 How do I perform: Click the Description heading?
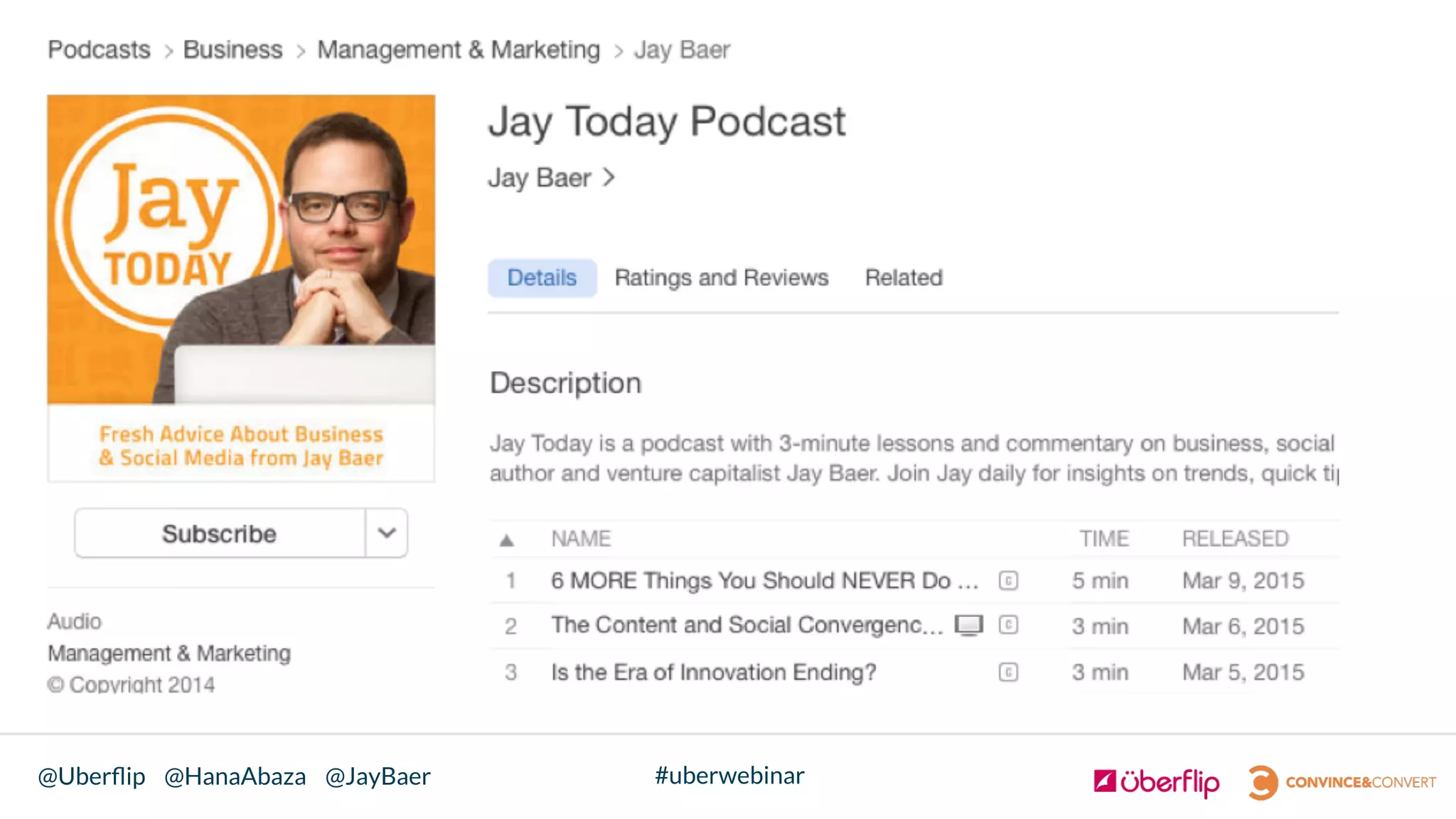coord(566,383)
